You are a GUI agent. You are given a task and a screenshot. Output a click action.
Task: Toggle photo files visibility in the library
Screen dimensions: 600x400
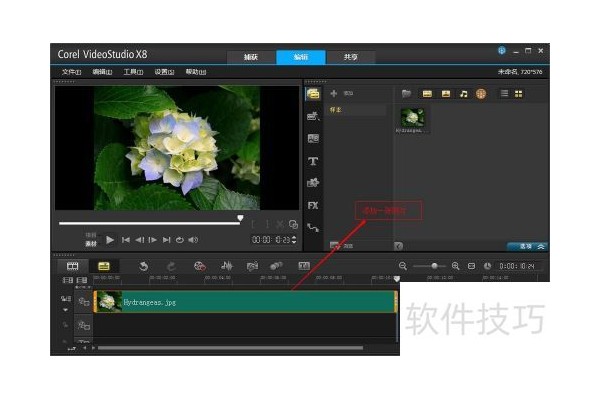(x=446, y=94)
